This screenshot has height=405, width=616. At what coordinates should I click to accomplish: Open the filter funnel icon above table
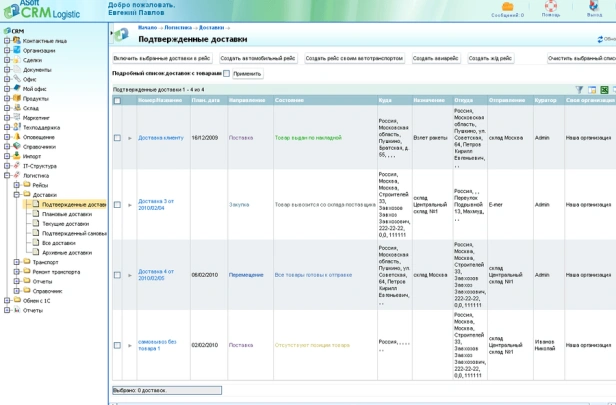click(579, 89)
